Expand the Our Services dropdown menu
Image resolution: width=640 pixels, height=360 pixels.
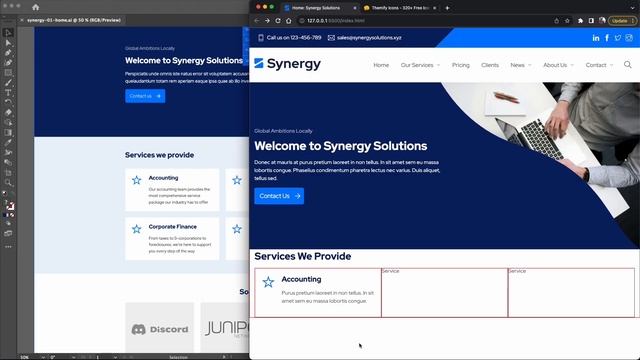click(420, 65)
